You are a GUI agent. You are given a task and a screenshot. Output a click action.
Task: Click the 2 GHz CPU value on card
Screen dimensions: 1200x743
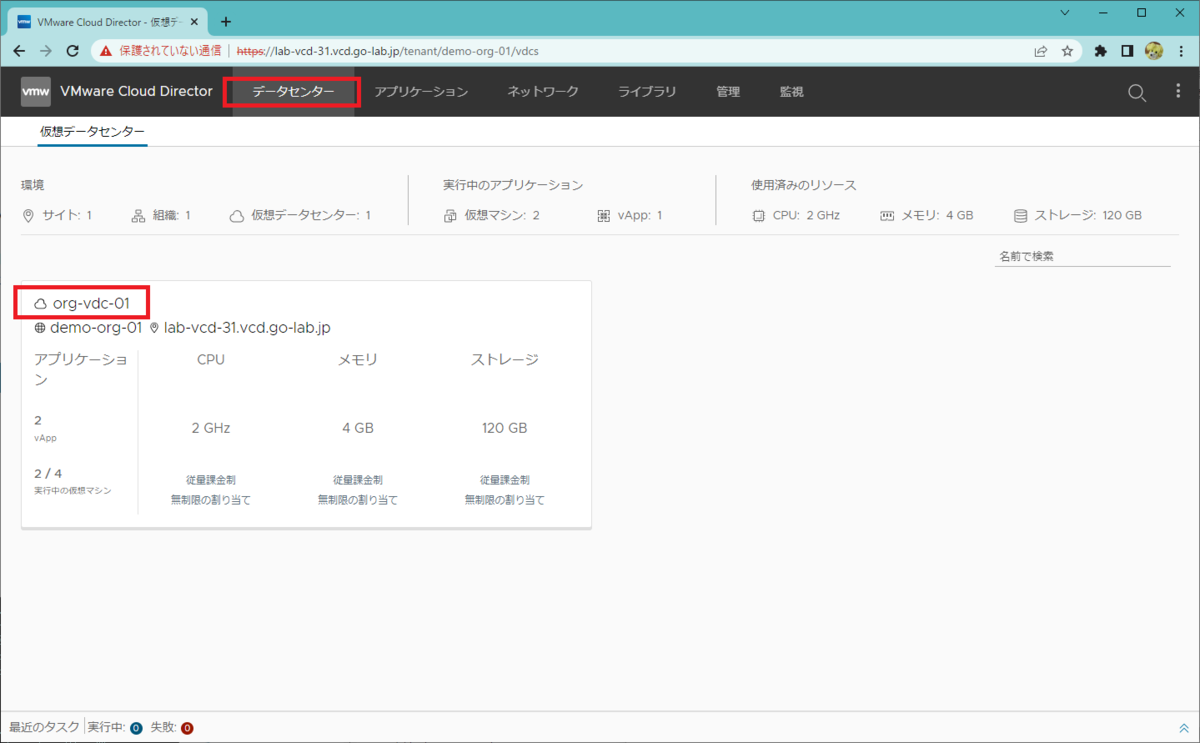[211, 428]
